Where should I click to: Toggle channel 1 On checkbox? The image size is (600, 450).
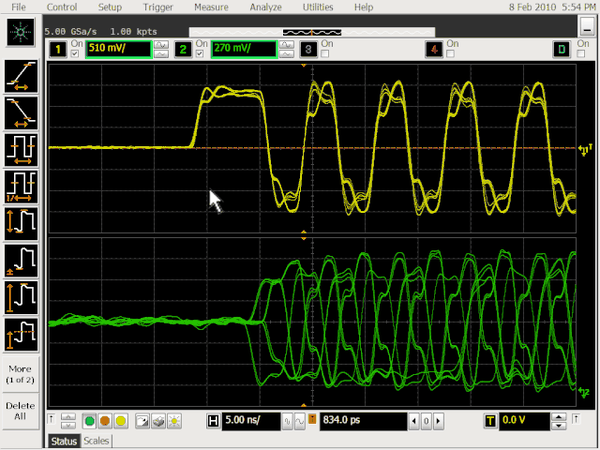[x=75, y=54]
